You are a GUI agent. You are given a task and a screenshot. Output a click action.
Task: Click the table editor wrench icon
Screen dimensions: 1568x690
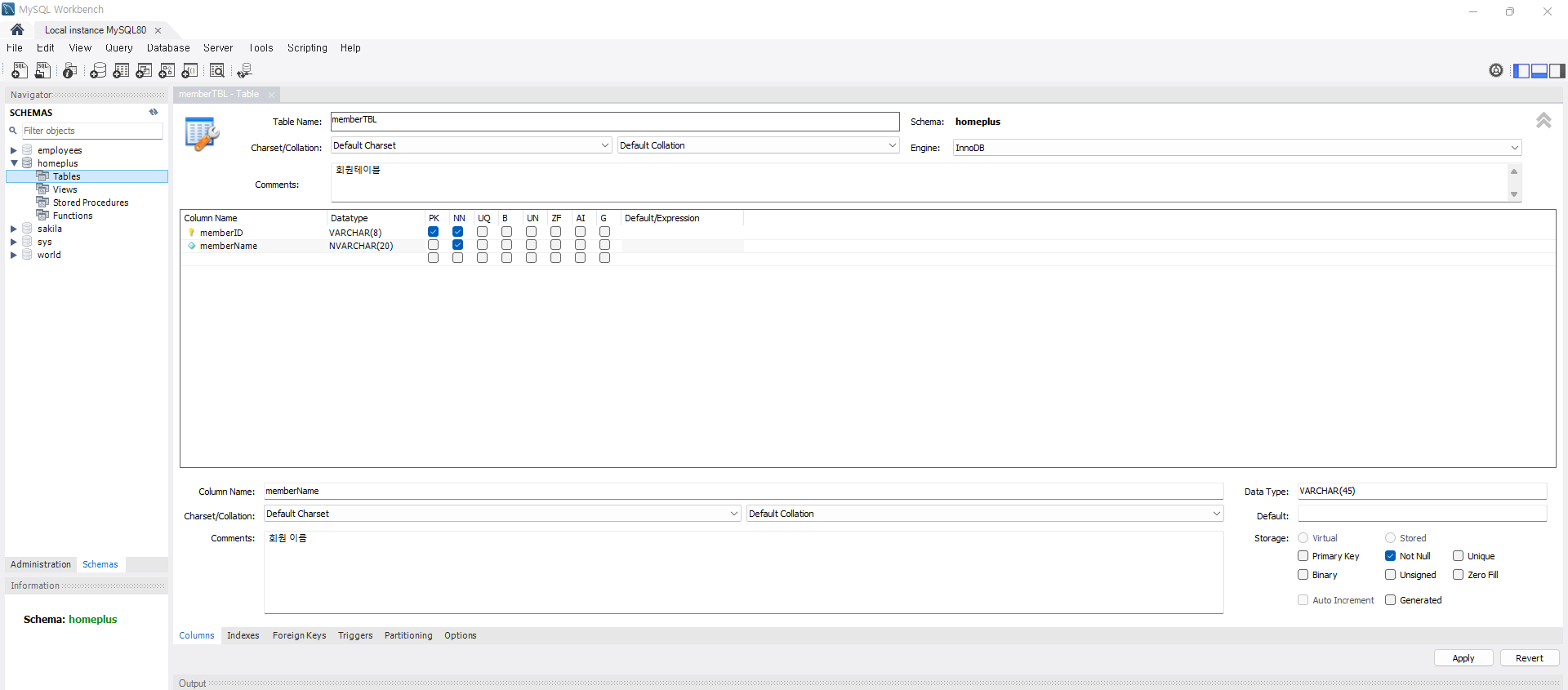point(202,134)
